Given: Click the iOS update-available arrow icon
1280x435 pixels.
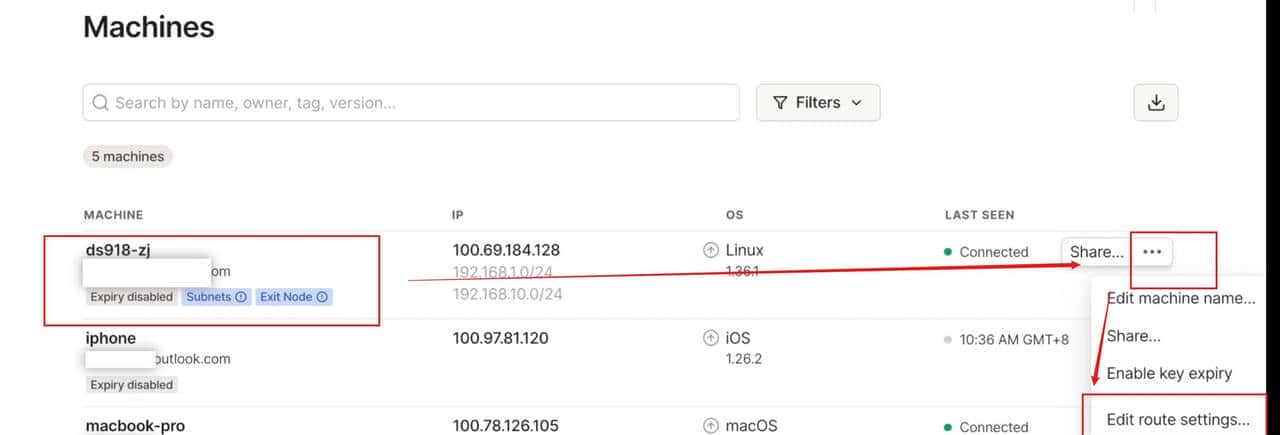Looking at the screenshot, I should [x=711, y=339].
